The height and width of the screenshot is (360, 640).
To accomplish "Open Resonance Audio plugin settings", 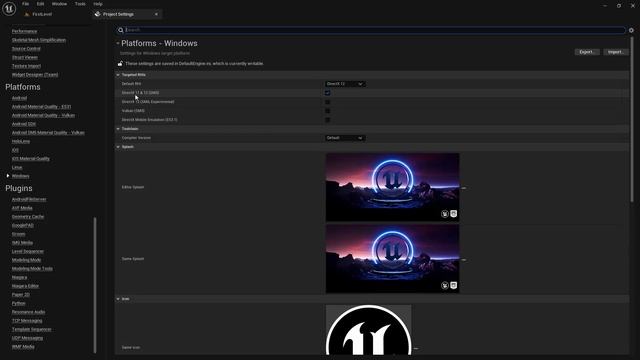I will point(29,312).
